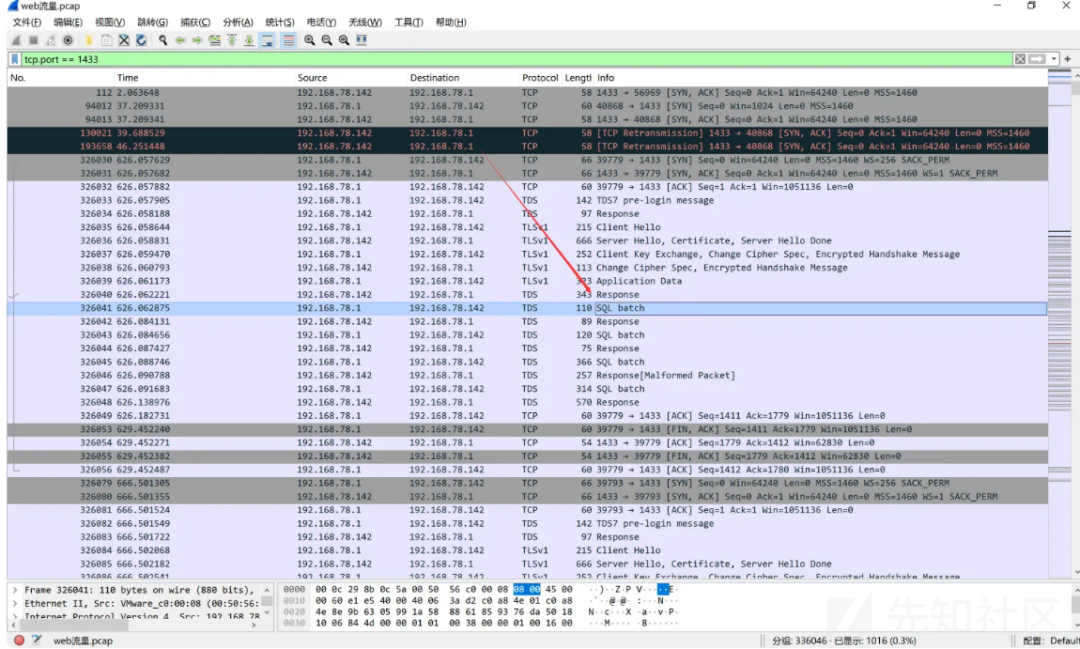Open the 捕获(C) menu
Image resolution: width=1080 pixels, height=649 pixels.
pyautogui.click(x=195, y=22)
